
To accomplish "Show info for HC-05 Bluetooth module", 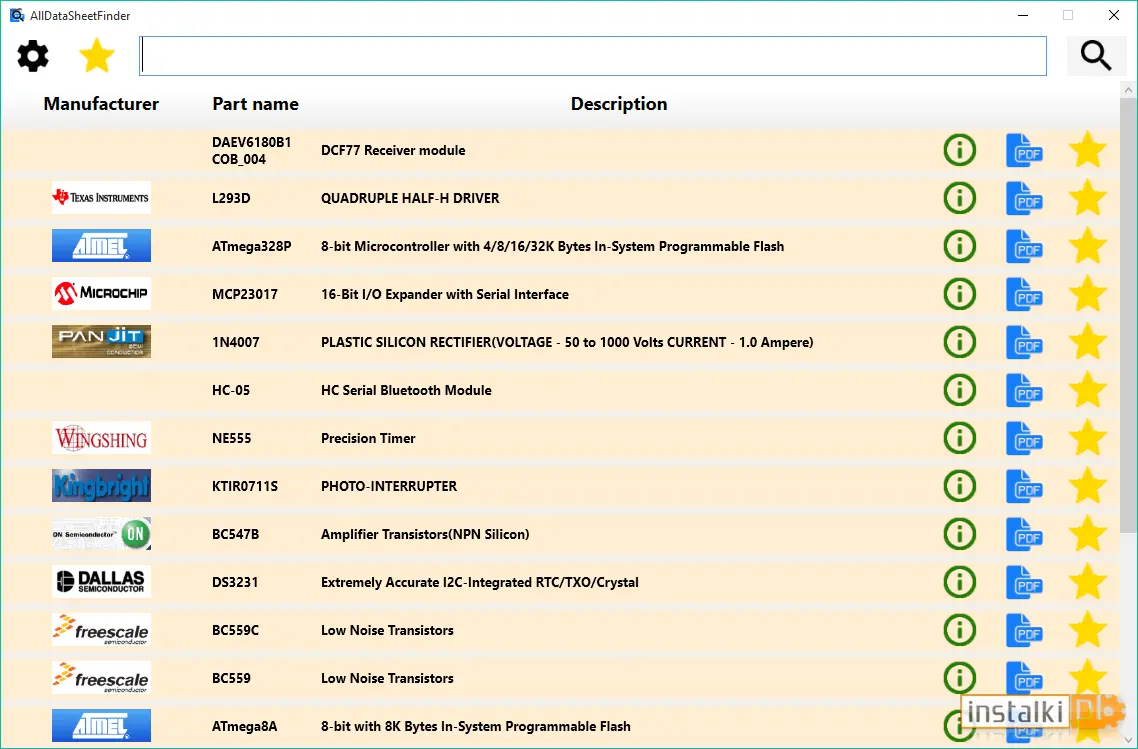I will 959,390.
